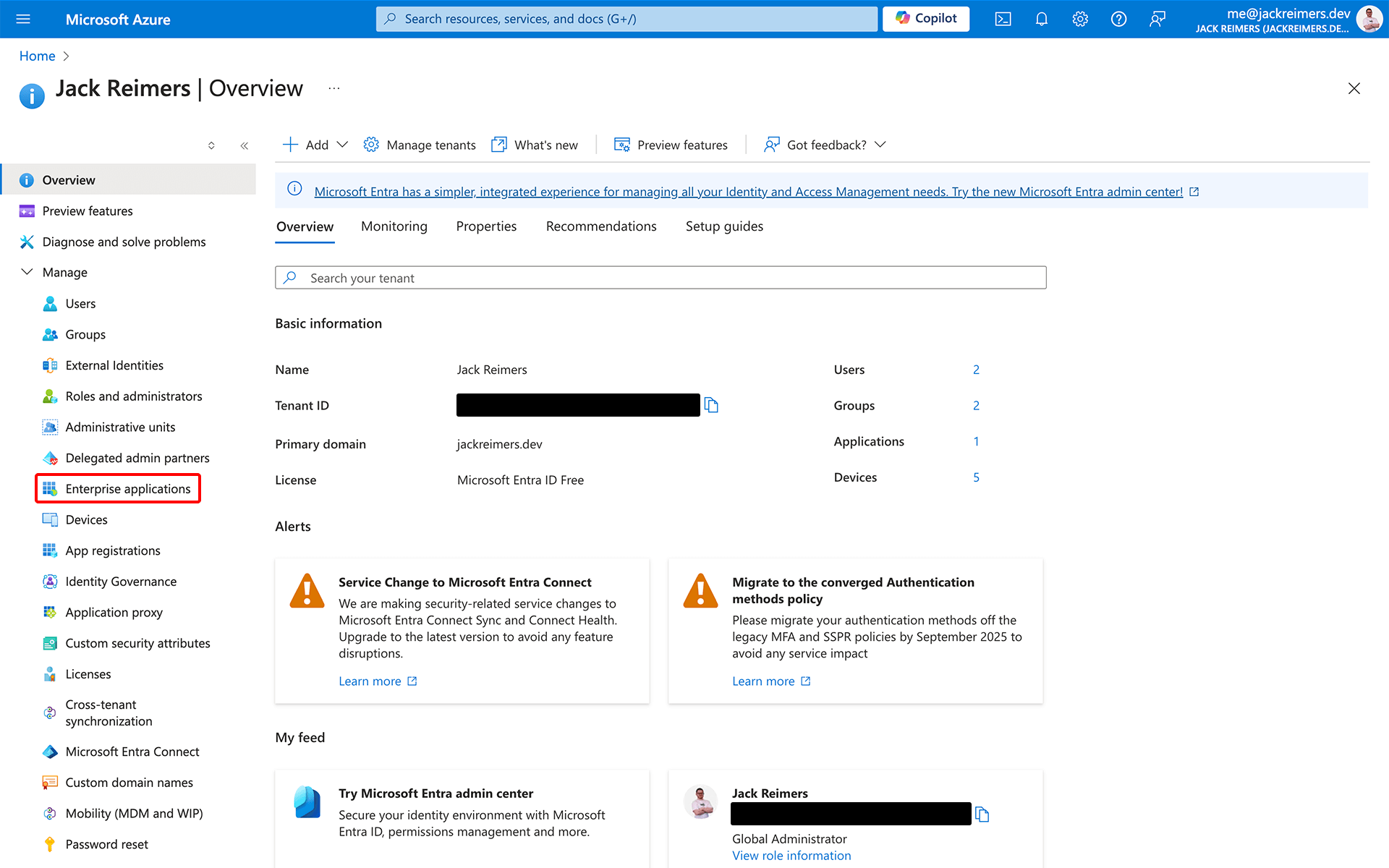Open the Applications count link

(976, 441)
